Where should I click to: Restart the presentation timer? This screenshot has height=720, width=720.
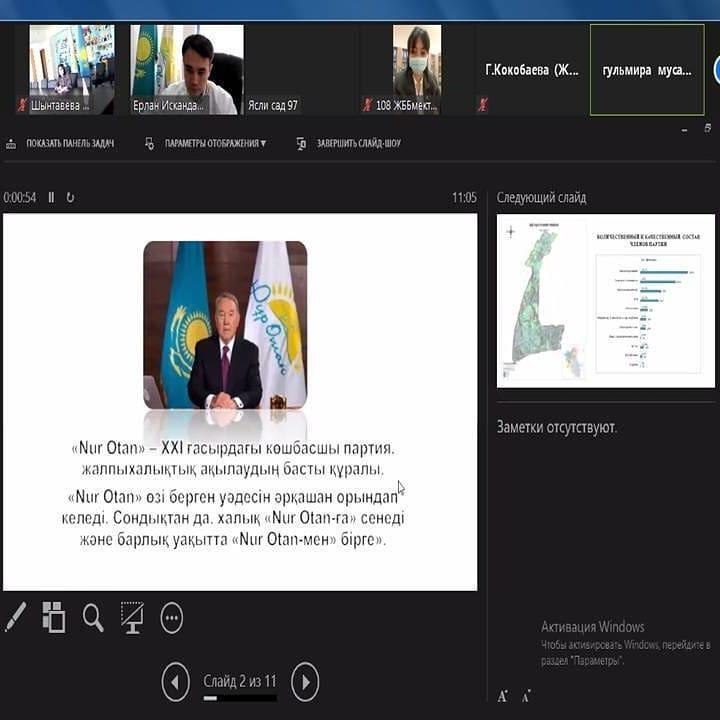[70, 197]
